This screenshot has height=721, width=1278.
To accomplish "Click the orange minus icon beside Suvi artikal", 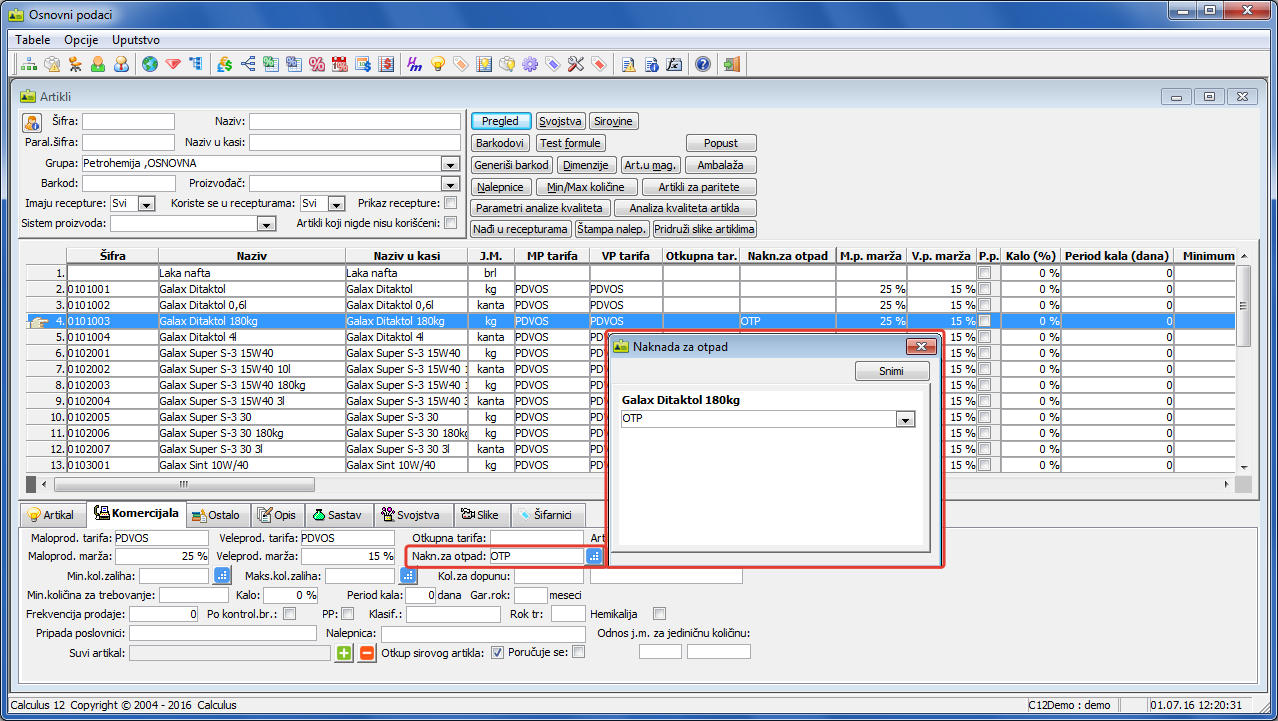I will point(366,653).
